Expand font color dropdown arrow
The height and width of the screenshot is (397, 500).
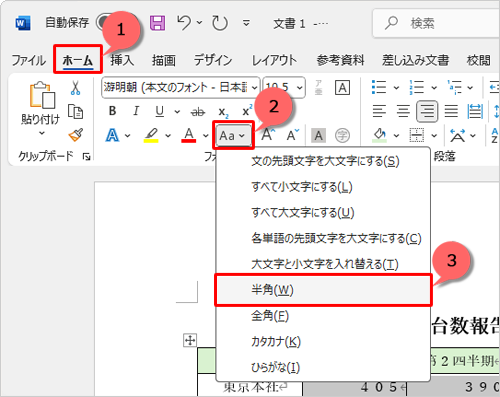(x=206, y=136)
